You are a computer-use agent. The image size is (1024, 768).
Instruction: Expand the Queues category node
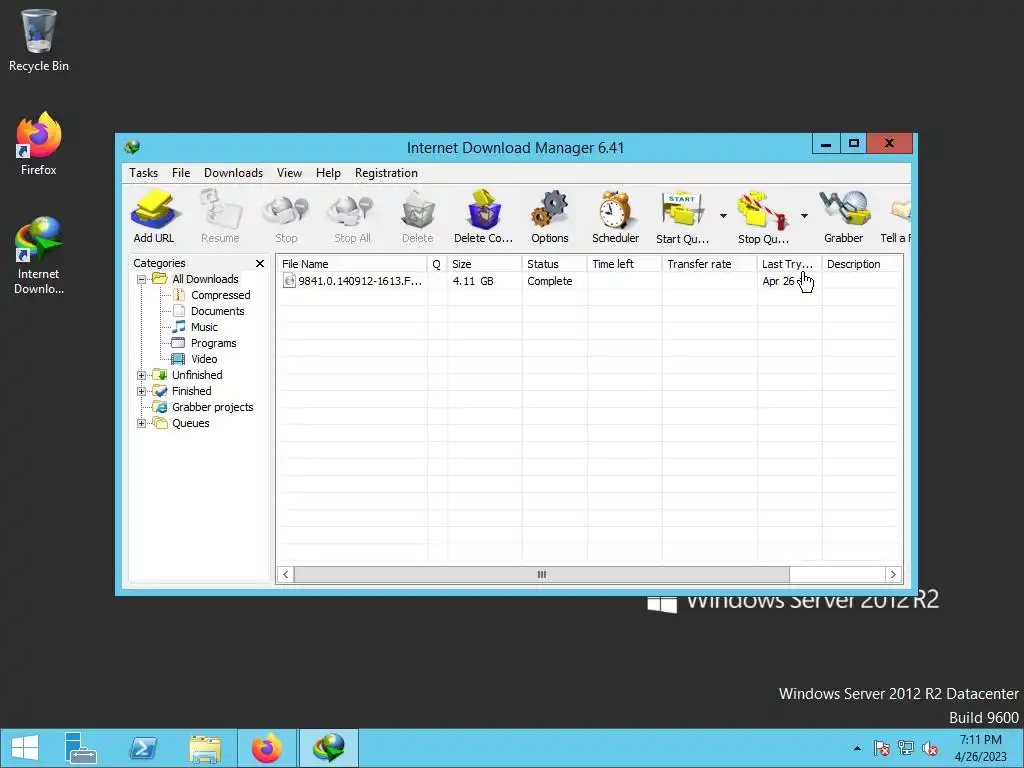pos(141,423)
